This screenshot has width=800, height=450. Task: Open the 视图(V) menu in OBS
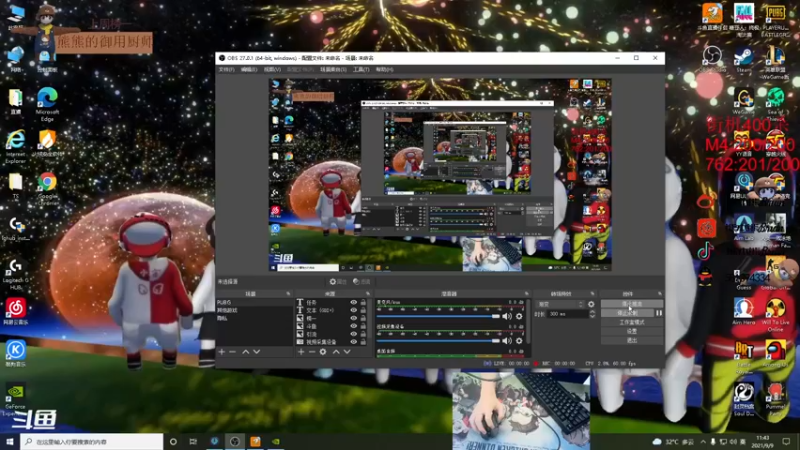click(272, 69)
